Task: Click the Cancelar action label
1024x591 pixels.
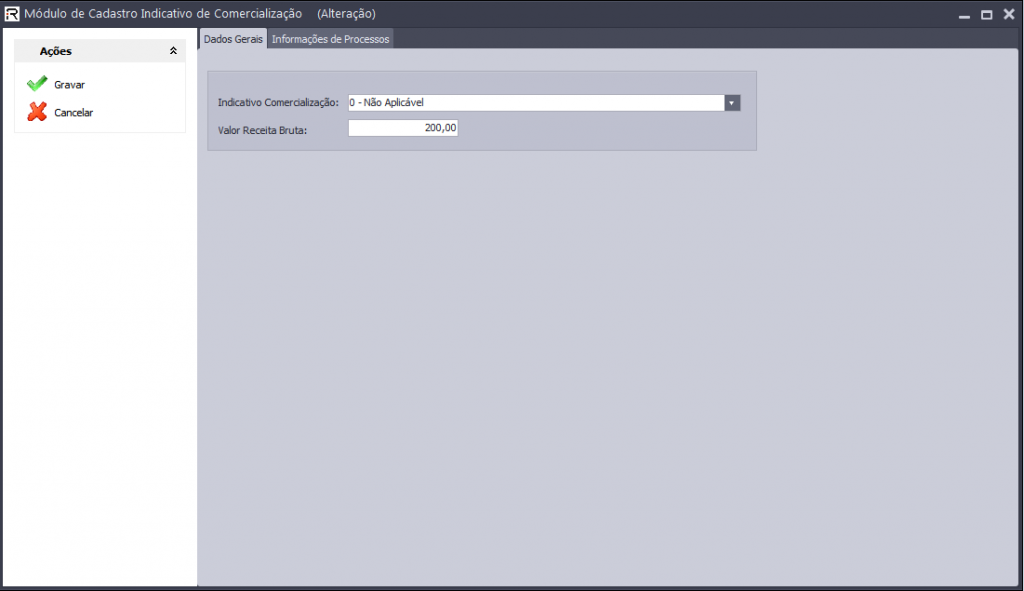Action: (73, 113)
